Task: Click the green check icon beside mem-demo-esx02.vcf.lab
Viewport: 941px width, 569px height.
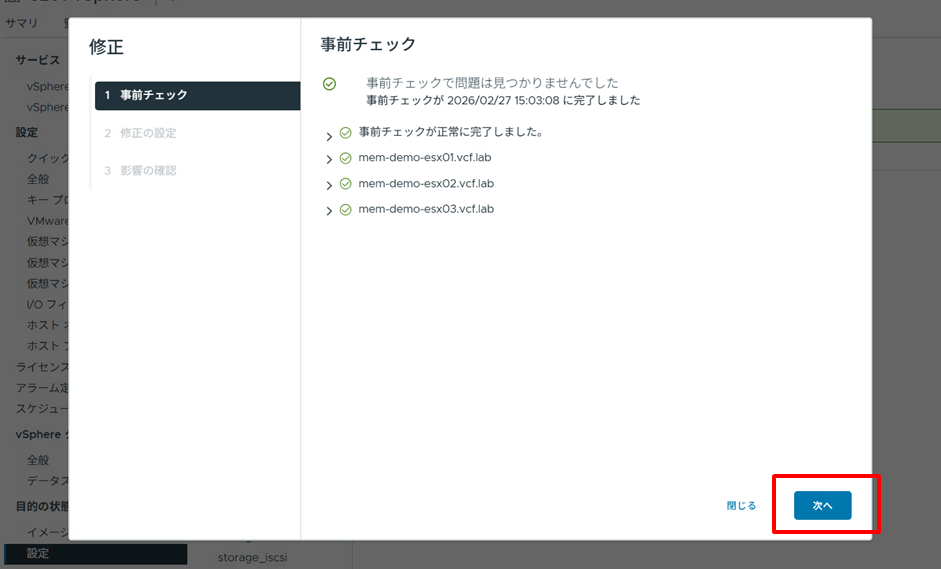Action: (x=346, y=184)
